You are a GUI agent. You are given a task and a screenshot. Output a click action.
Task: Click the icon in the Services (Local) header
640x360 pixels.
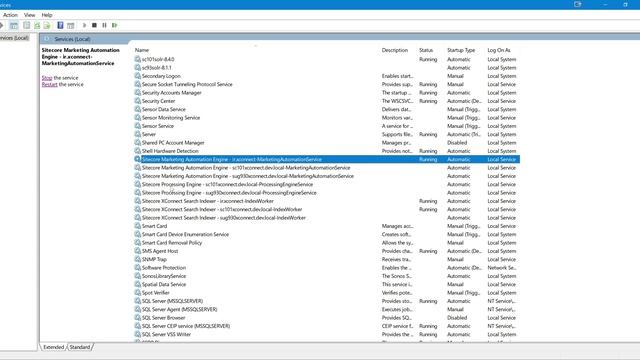(47, 39)
